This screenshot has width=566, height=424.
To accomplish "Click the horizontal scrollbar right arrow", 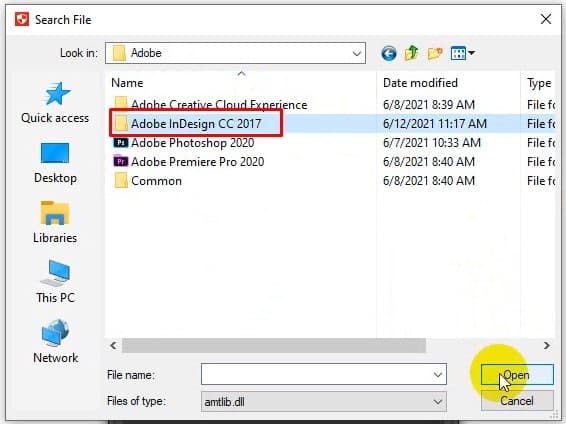I will coord(547,345).
